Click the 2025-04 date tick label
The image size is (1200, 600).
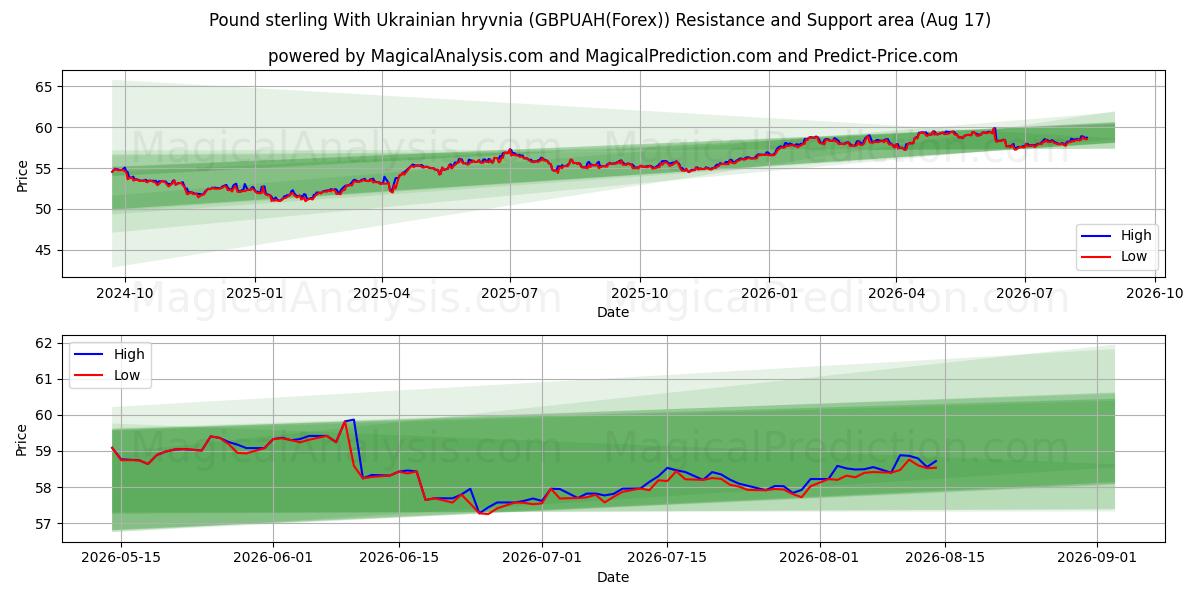382,295
